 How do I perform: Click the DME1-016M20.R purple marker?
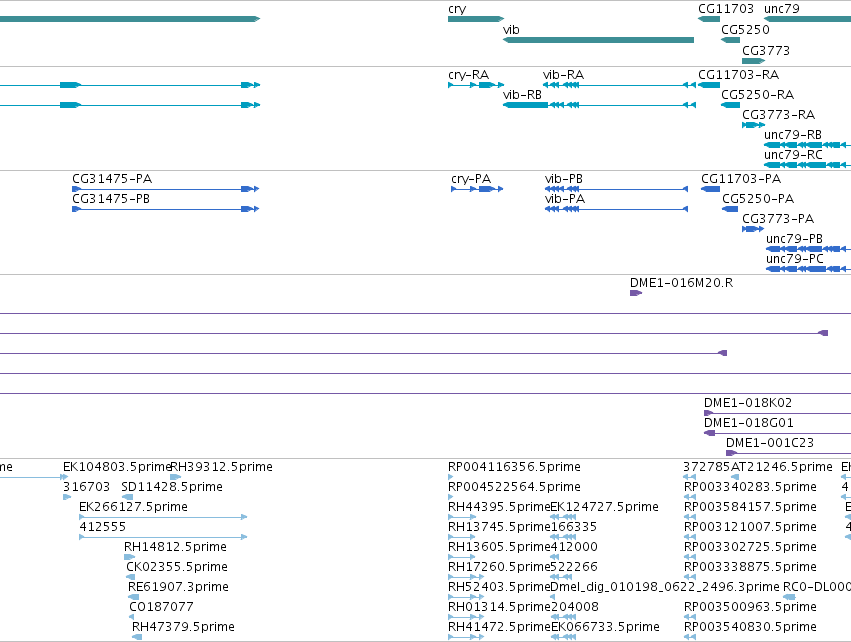tap(636, 293)
